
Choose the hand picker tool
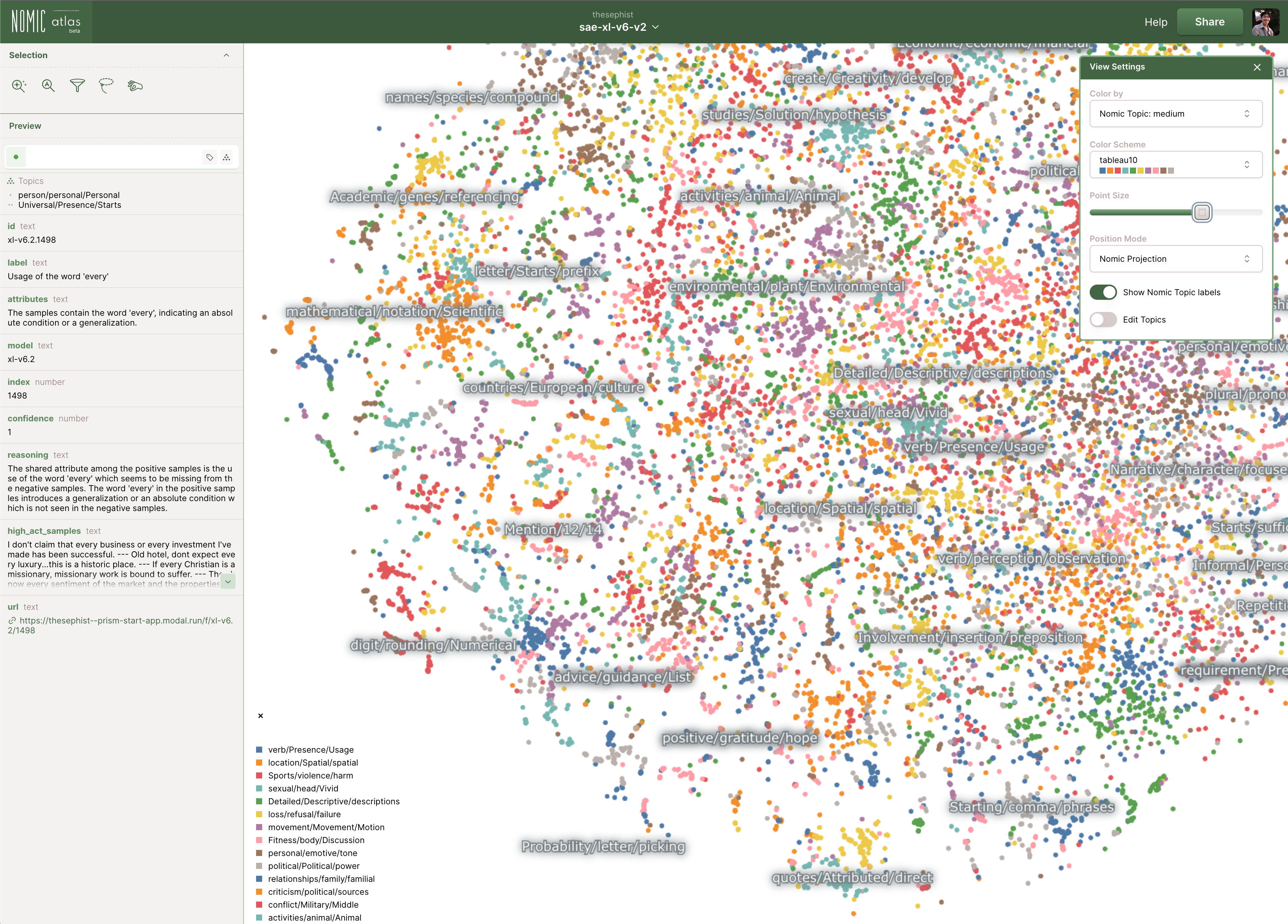coord(135,86)
